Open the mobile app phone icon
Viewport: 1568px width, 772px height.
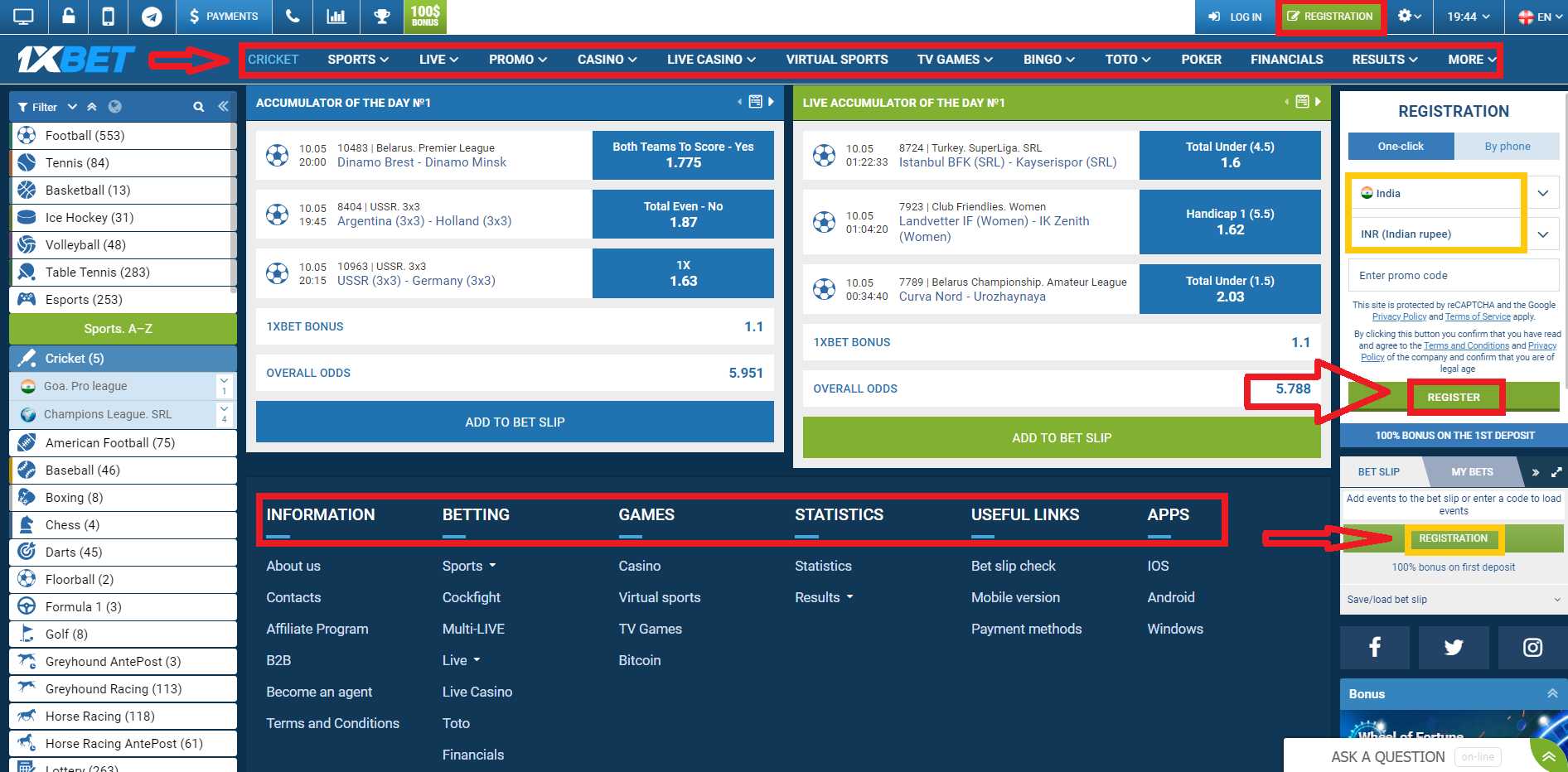[109, 17]
